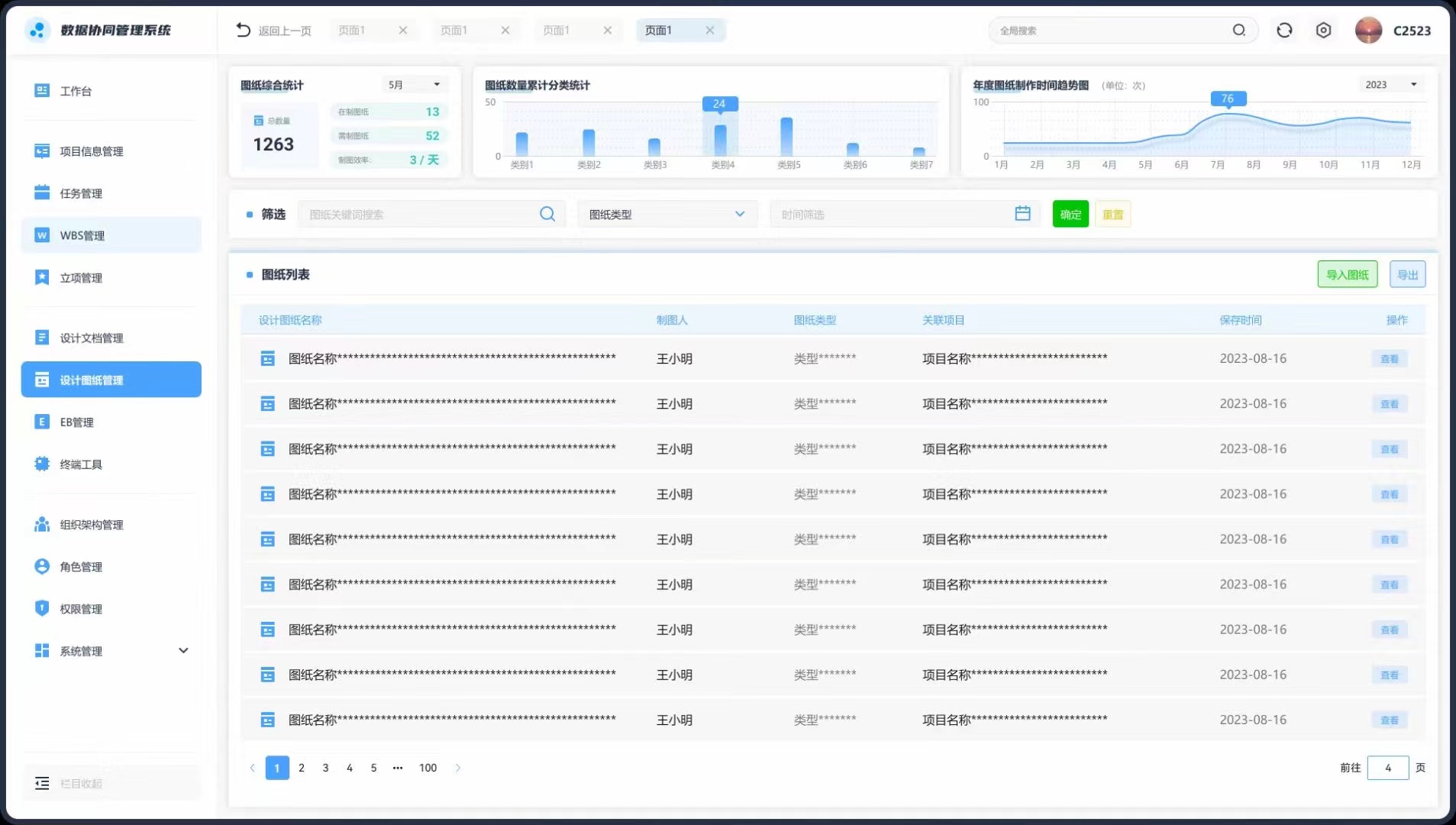Image resolution: width=1456 pixels, height=825 pixels.
Task: Click the 导出 export button
Action: [x=1407, y=274]
